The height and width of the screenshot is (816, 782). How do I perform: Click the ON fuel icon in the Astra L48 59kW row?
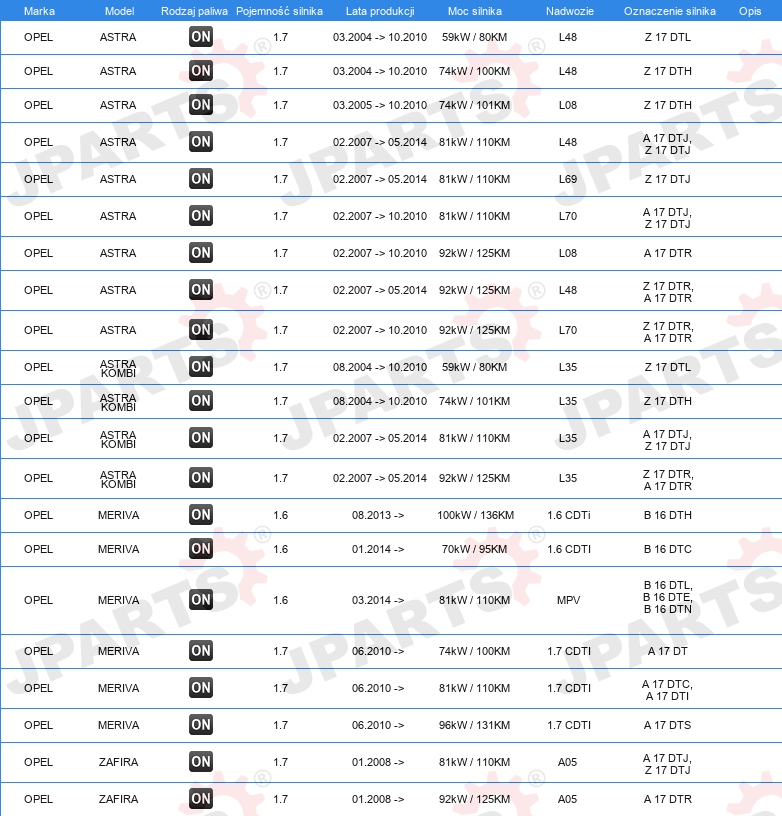(201, 37)
